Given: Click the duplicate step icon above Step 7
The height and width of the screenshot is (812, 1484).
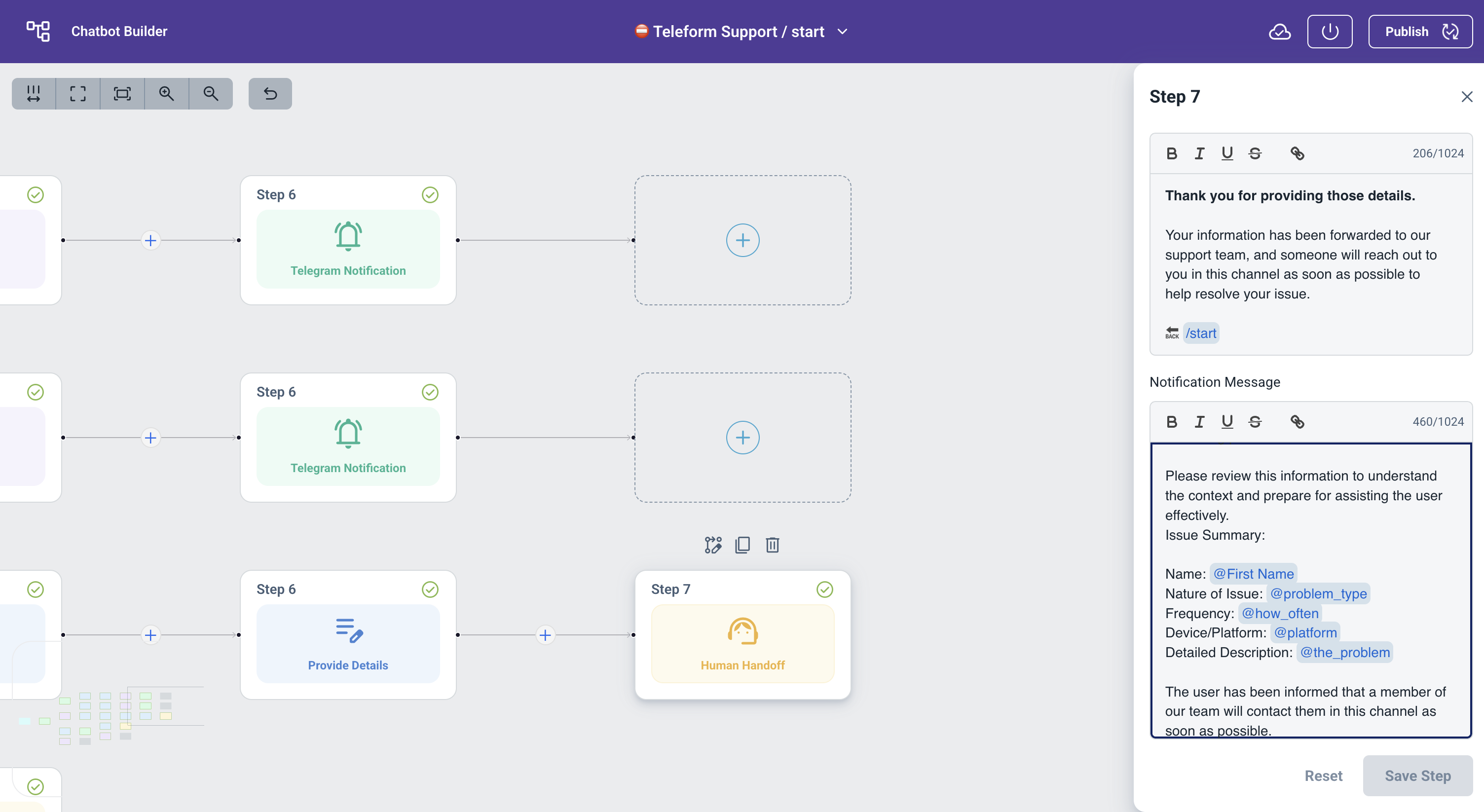Looking at the screenshot, I should tap(742, 545).
